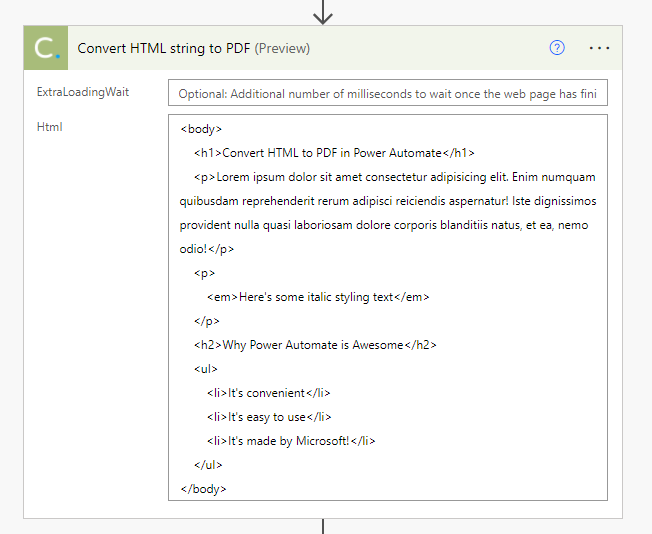
Task: Click the "(Preview)" tag in the header
Action: click(x=283, y=48)
